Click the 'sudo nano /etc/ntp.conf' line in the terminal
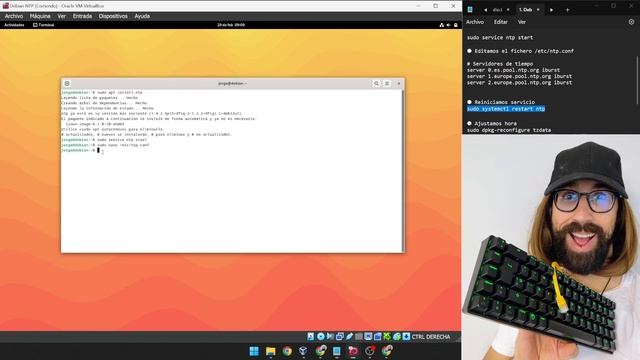 pyautogui.click(x=105, y=145)
